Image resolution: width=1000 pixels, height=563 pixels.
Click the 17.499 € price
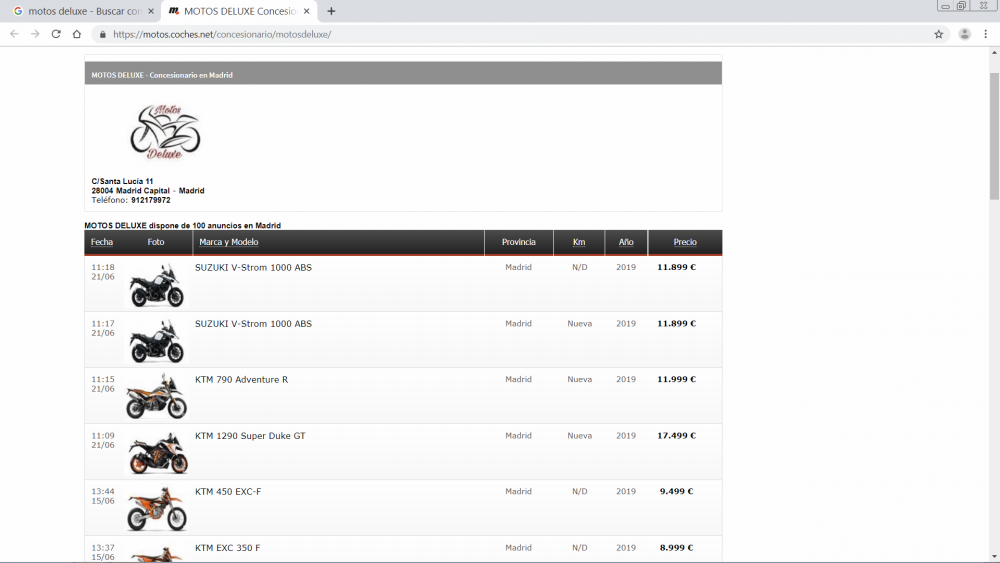click(x=677, y=436)
